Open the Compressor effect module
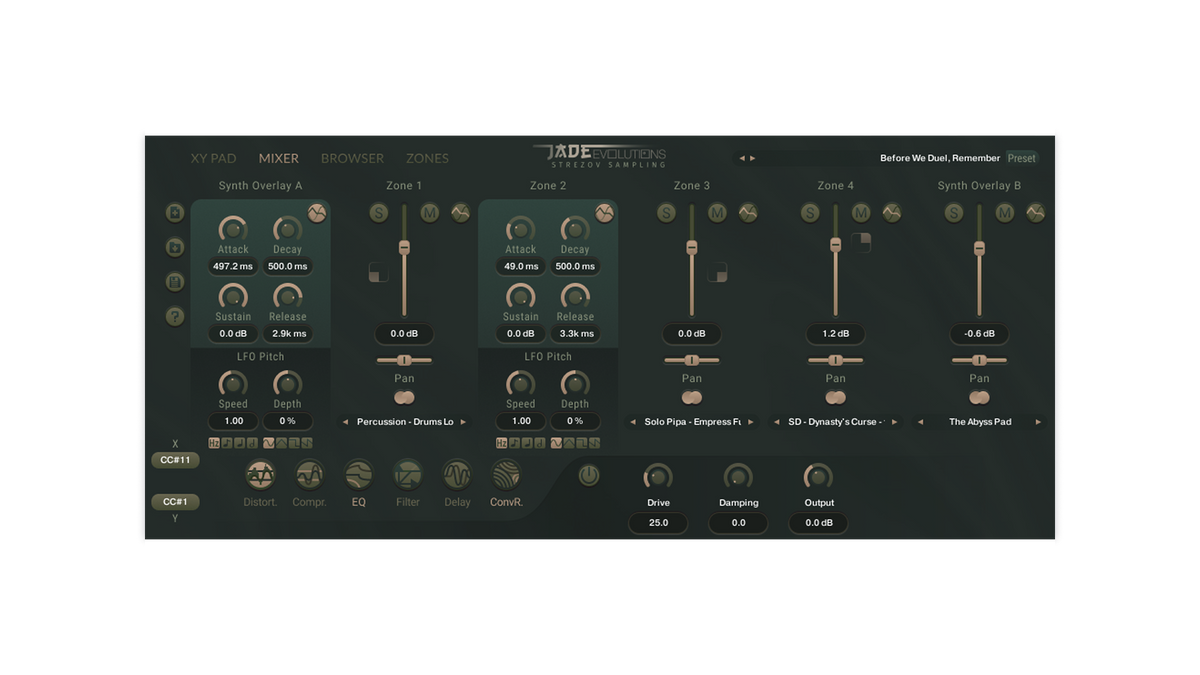This screenshot has width=1200, height=675. click(309, 475)
